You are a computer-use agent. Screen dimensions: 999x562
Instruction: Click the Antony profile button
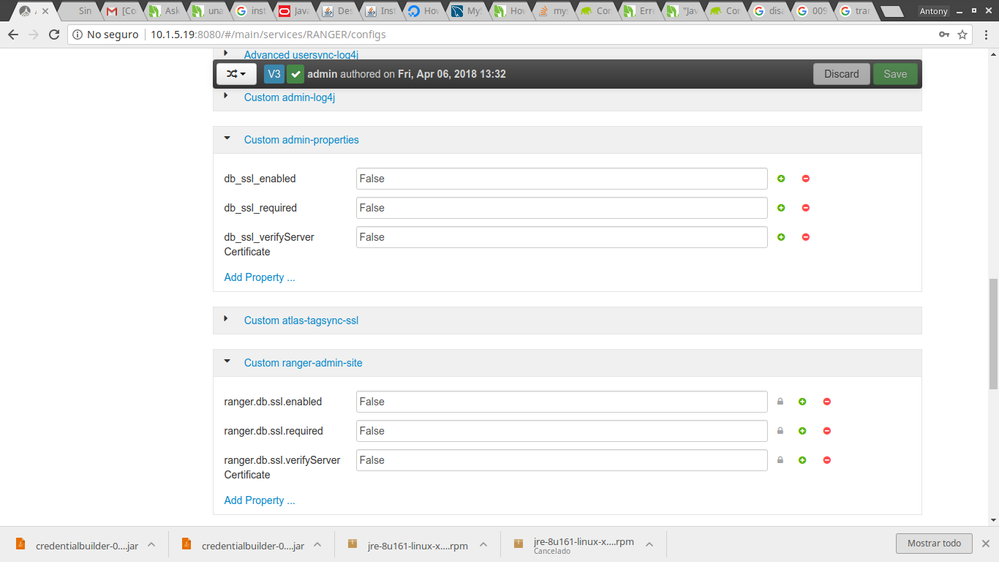point(933,11)
